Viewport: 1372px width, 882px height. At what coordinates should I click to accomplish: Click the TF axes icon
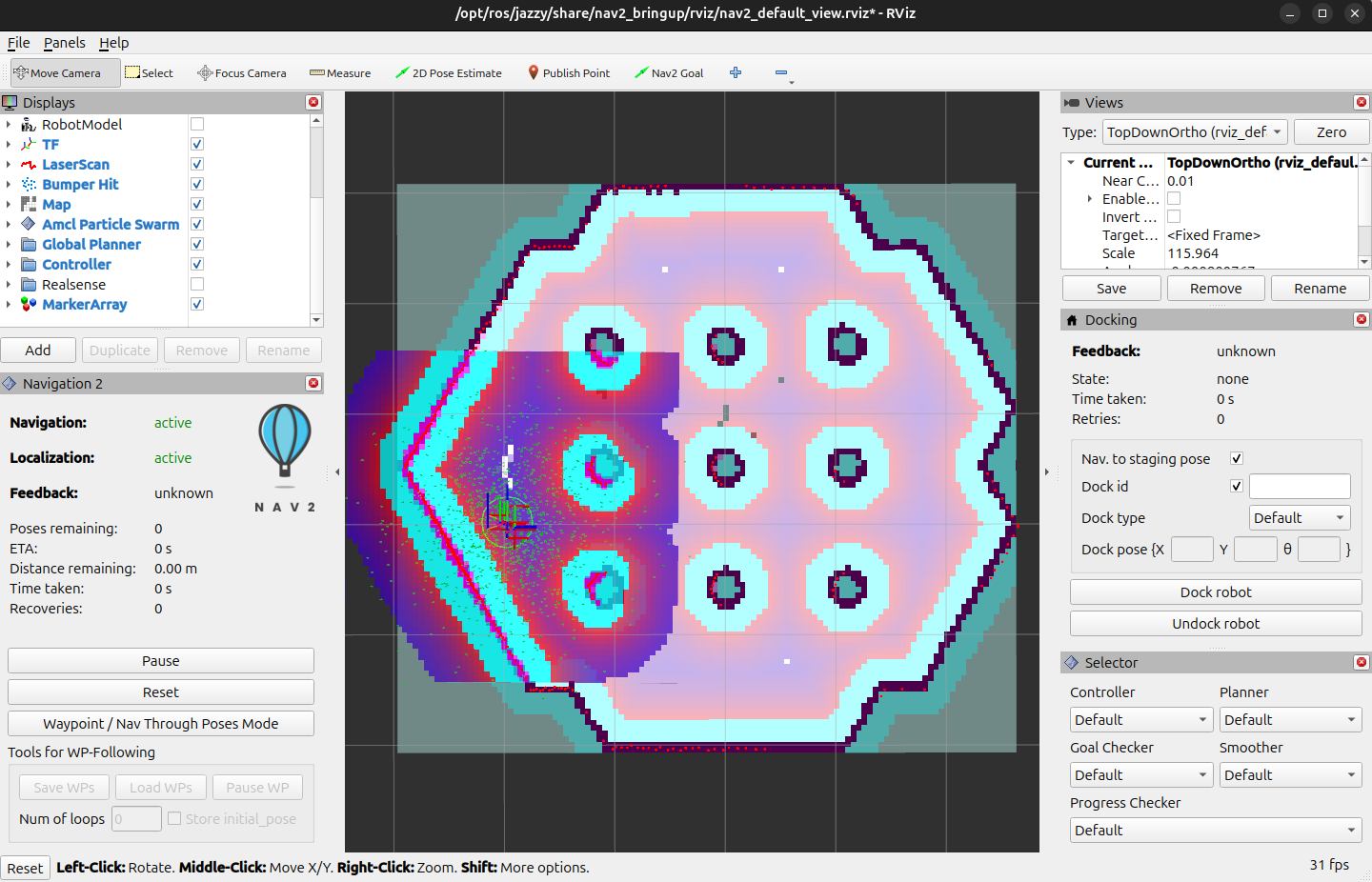(29, 145)
